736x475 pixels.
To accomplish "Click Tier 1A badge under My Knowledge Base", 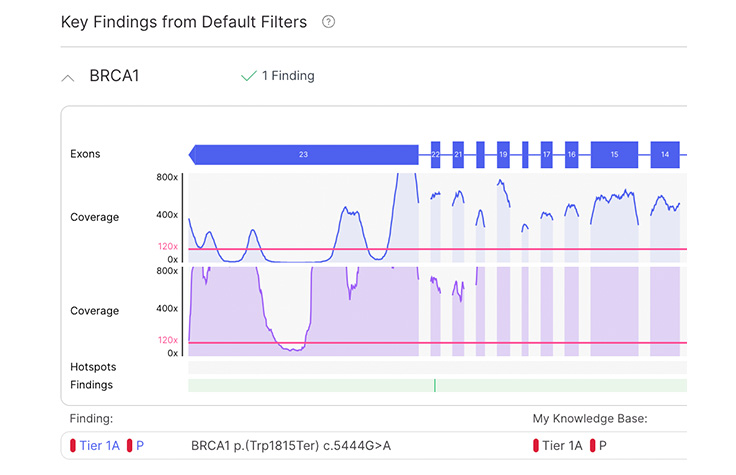I will (562, 445).
